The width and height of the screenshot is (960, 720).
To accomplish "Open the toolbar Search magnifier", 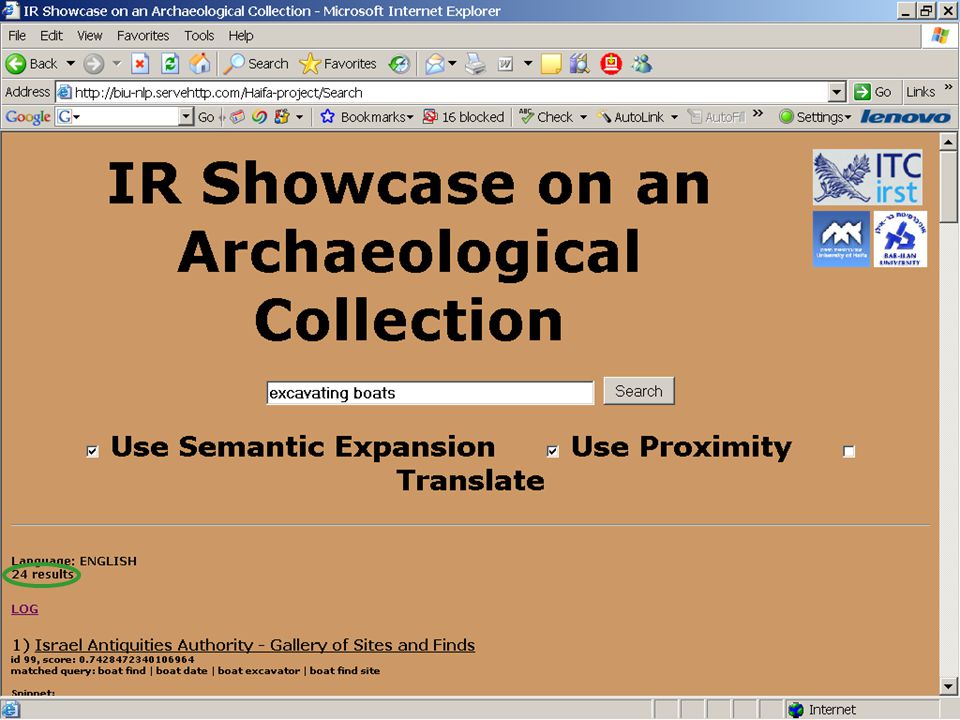I will 234,64.
